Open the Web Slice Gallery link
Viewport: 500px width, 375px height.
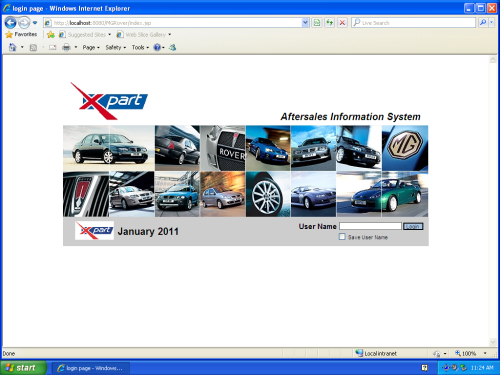(144, 34)
